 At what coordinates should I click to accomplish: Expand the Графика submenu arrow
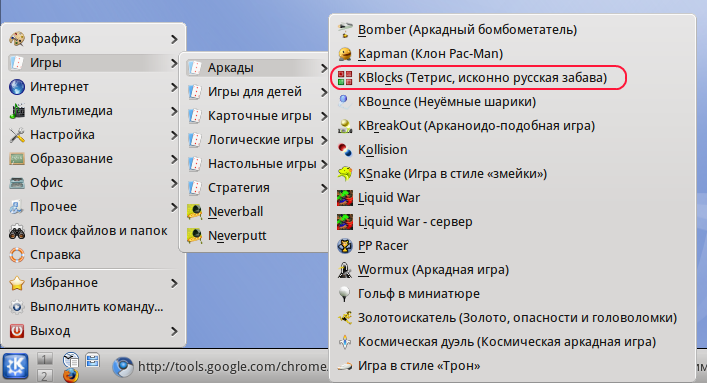[x=174, y=39]
